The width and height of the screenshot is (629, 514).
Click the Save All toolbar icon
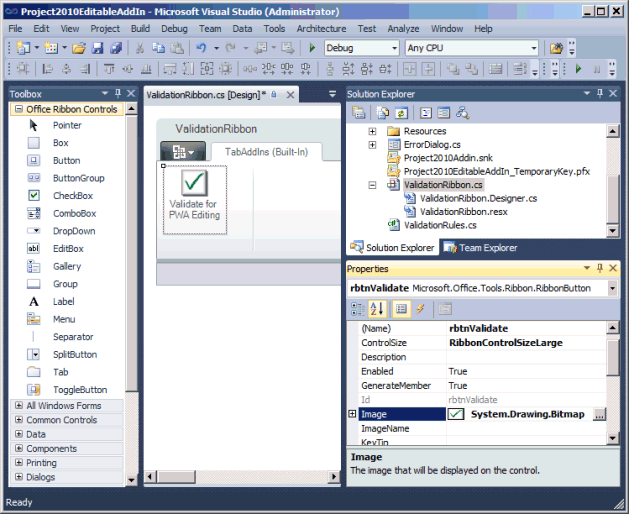[x=116, y=48]
